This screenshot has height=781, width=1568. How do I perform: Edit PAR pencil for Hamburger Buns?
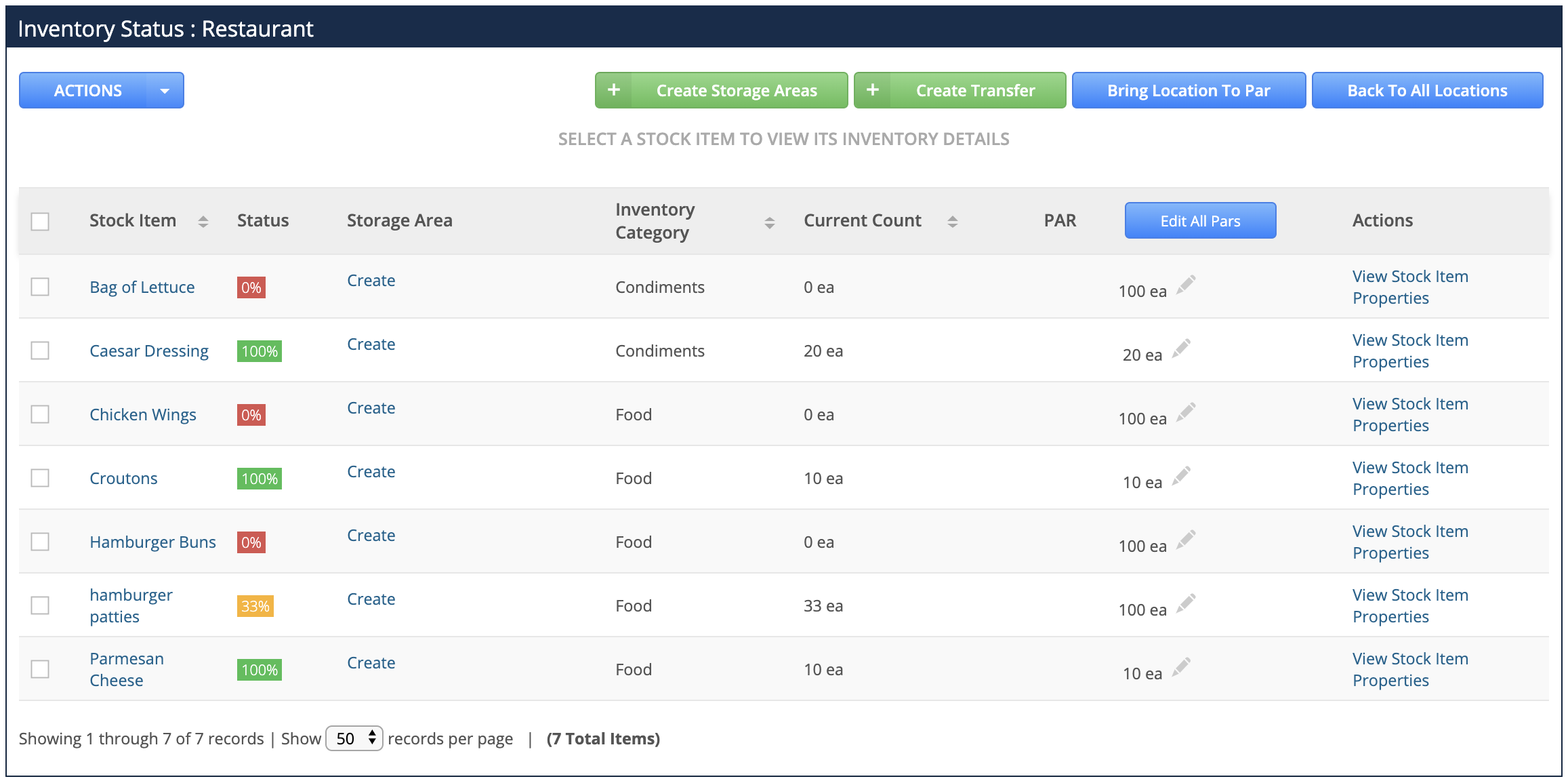(x=1185, y=540)
